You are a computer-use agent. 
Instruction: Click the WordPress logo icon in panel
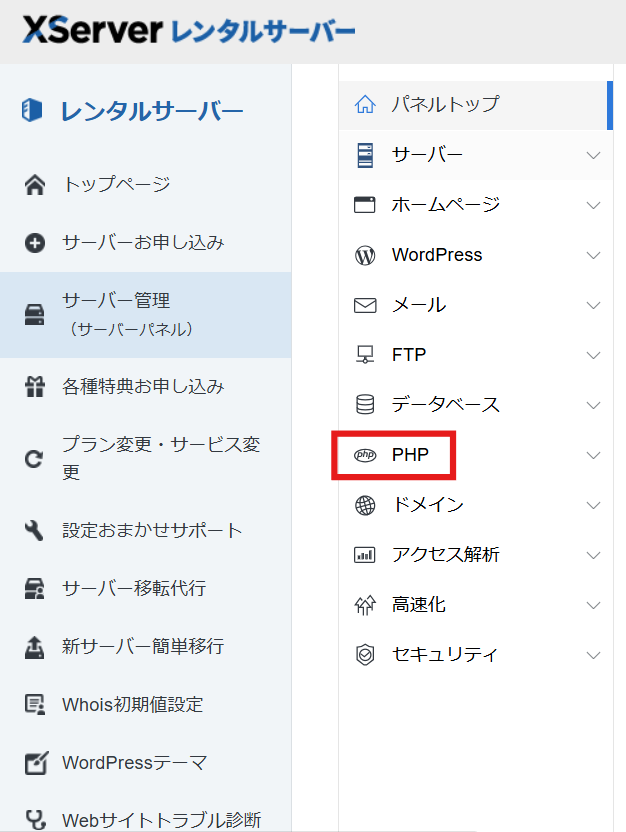coord(365,255)
